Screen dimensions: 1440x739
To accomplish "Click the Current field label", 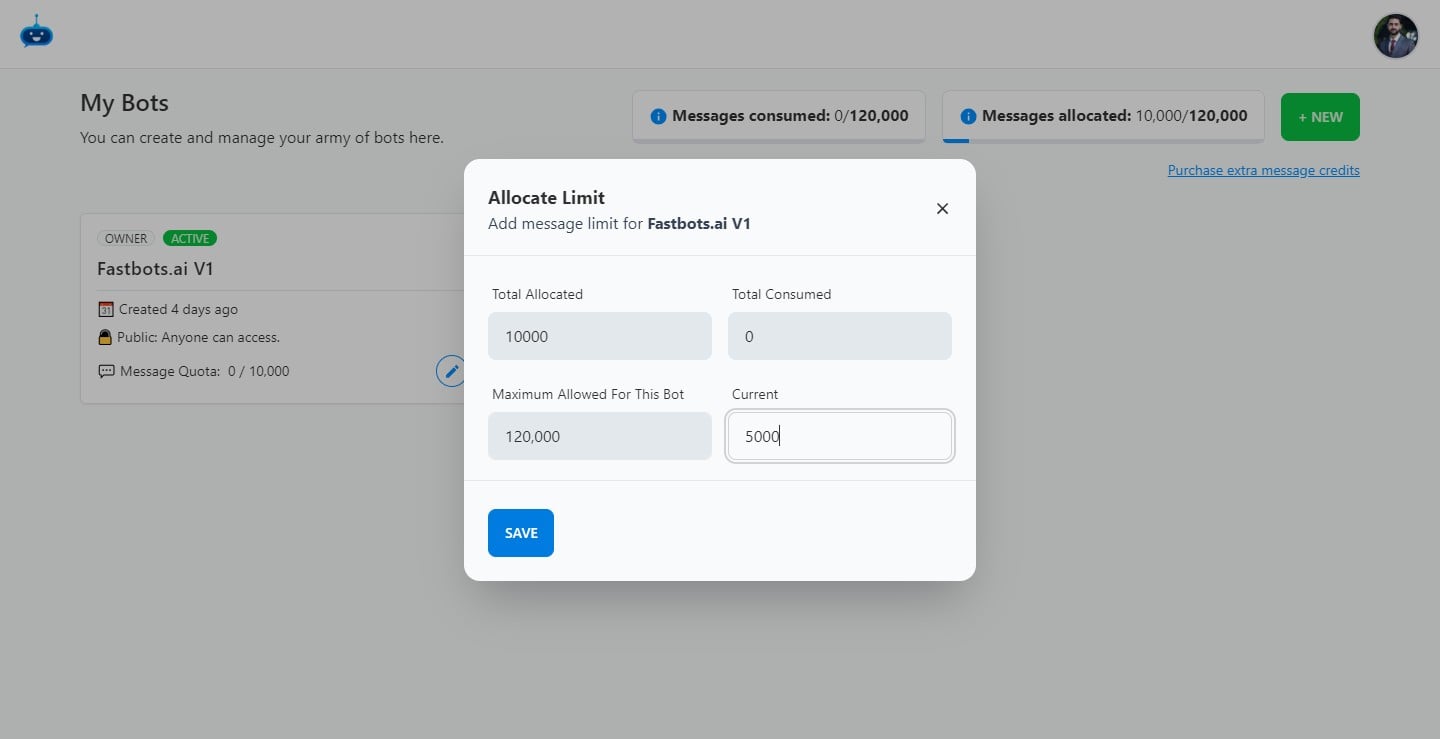I will click(755, 394).
